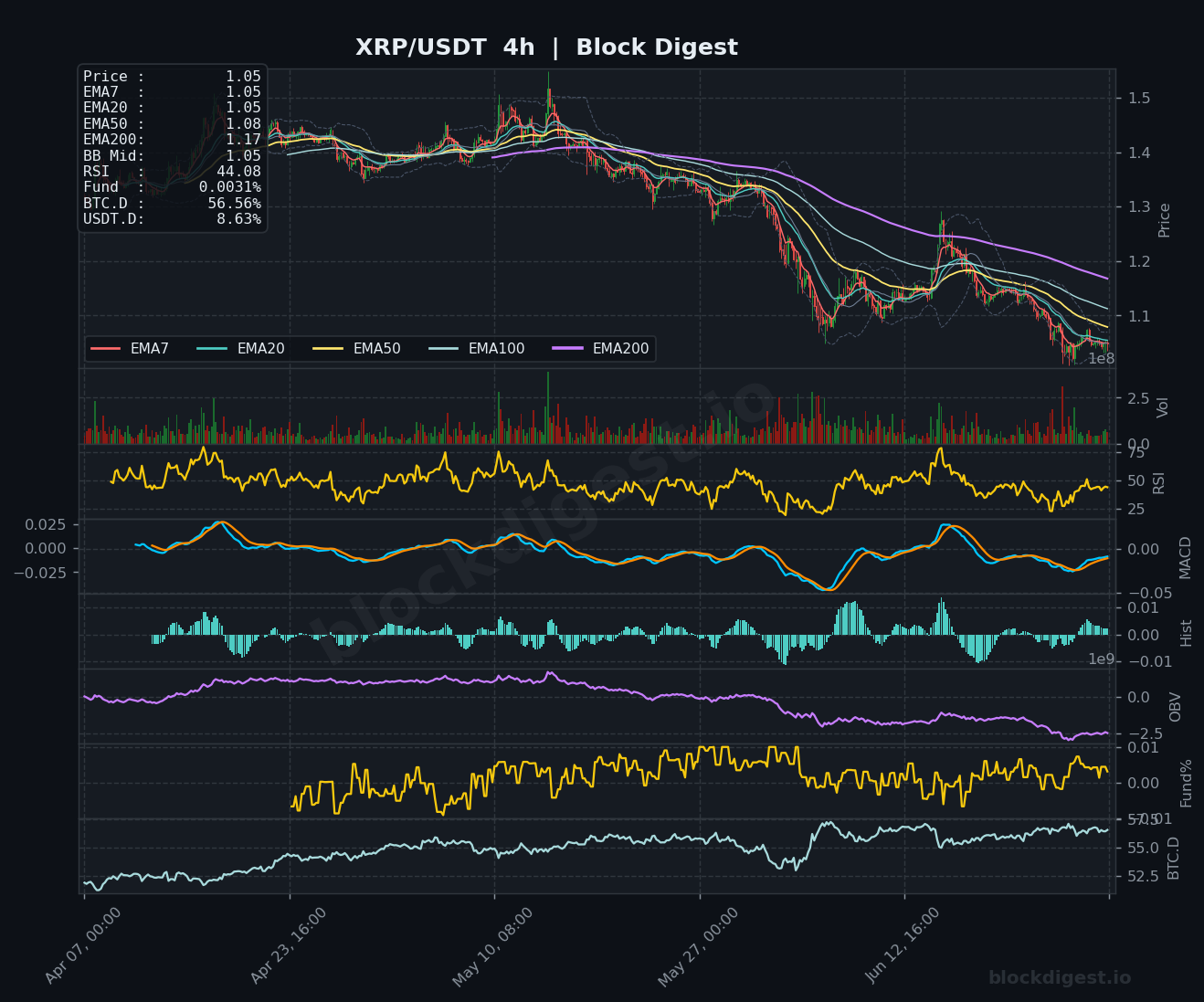Click the 2.5 volume axis tick

pyautogui.click(x=1138, y=398)
